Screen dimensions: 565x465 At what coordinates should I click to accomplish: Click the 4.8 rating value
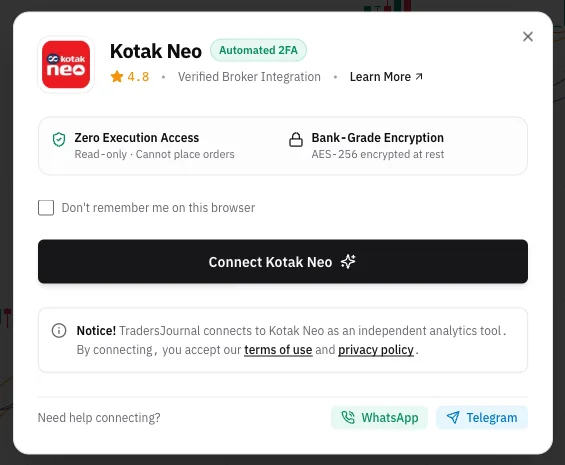point(138,77)
